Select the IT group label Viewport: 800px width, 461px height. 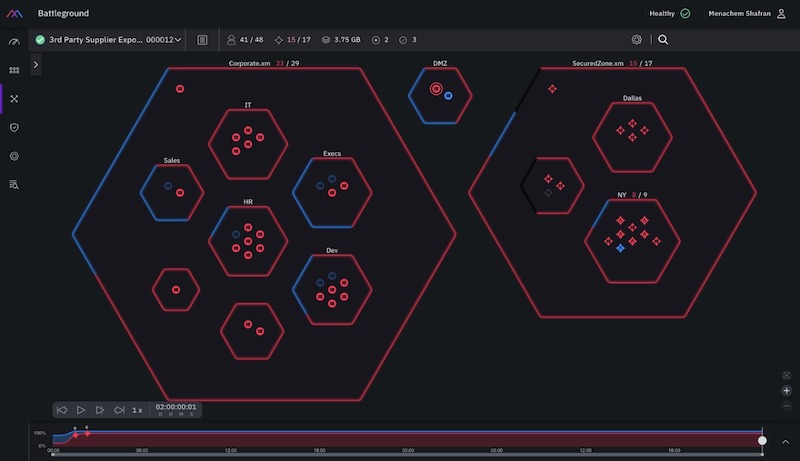tap(248, 105)
